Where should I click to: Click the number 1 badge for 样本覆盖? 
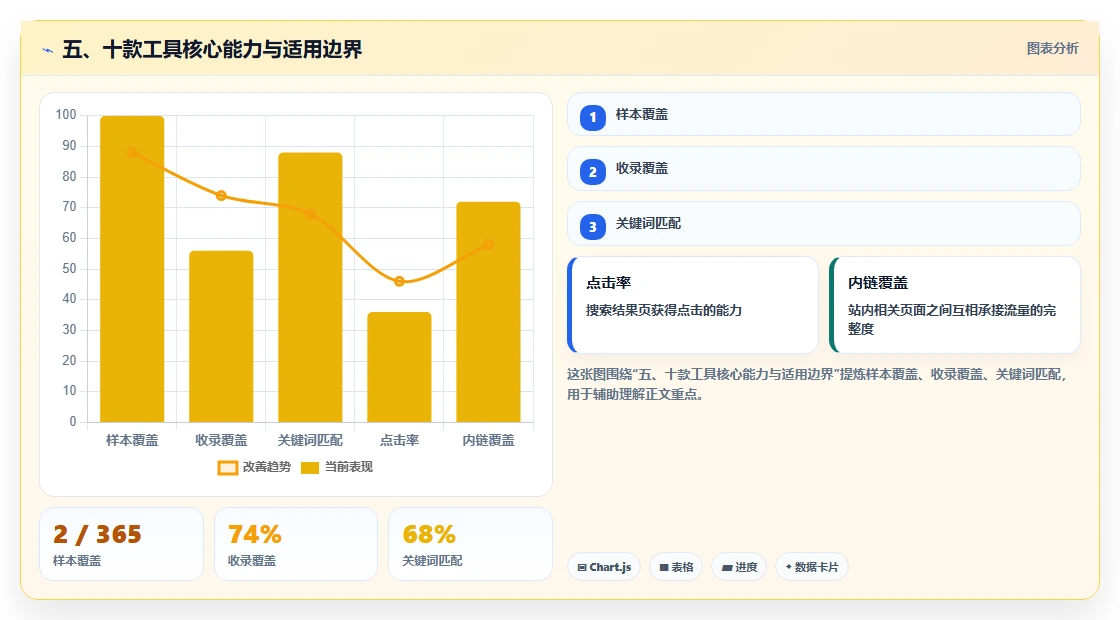[593, 117]
